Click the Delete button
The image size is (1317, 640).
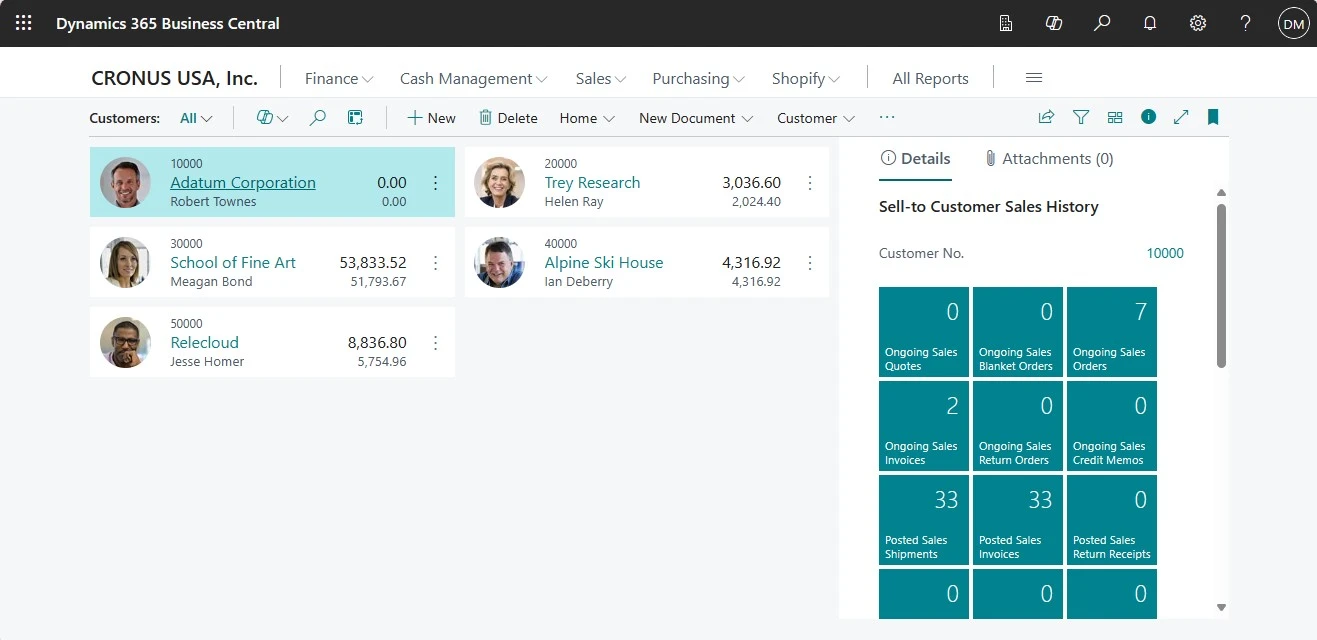pos(508,118)
